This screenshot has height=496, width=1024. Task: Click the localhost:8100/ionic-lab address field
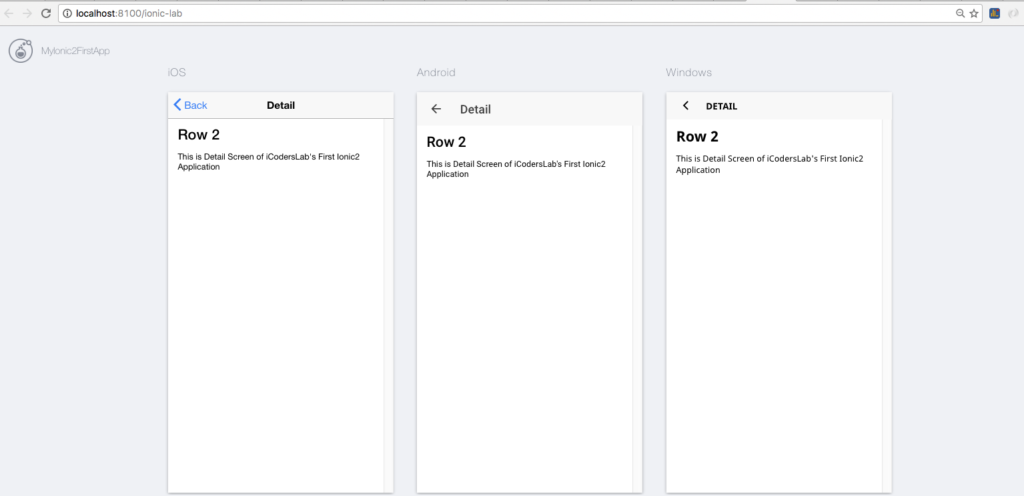tap(520, 13)
